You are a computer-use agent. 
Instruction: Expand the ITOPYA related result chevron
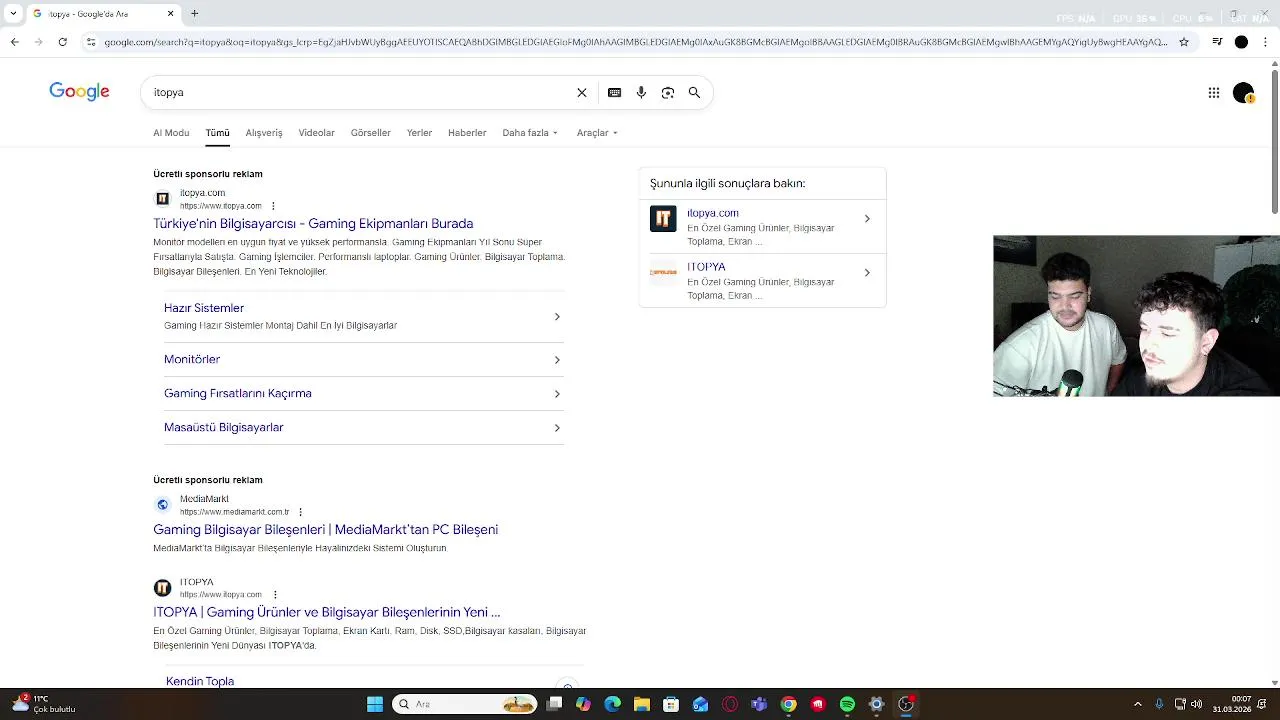tap(867, 273)
